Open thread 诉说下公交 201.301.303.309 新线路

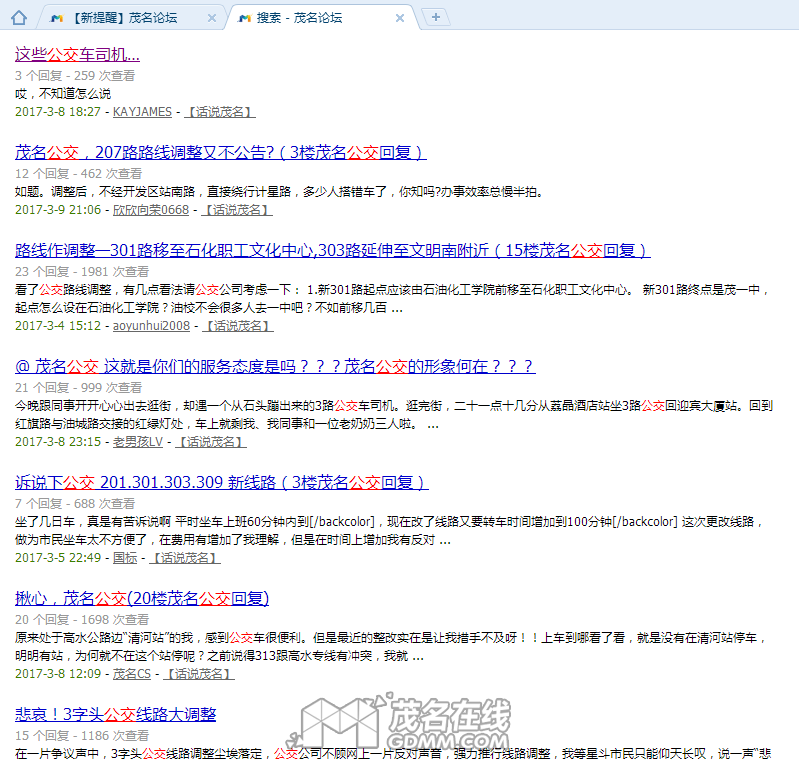coord(222,482)
